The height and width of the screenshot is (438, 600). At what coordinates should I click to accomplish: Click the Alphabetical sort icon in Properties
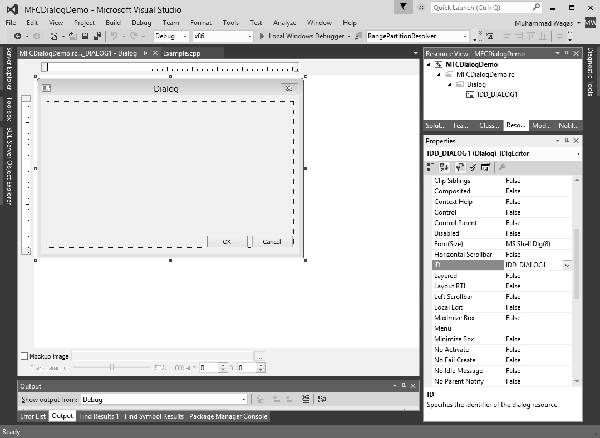click(444, 167)
